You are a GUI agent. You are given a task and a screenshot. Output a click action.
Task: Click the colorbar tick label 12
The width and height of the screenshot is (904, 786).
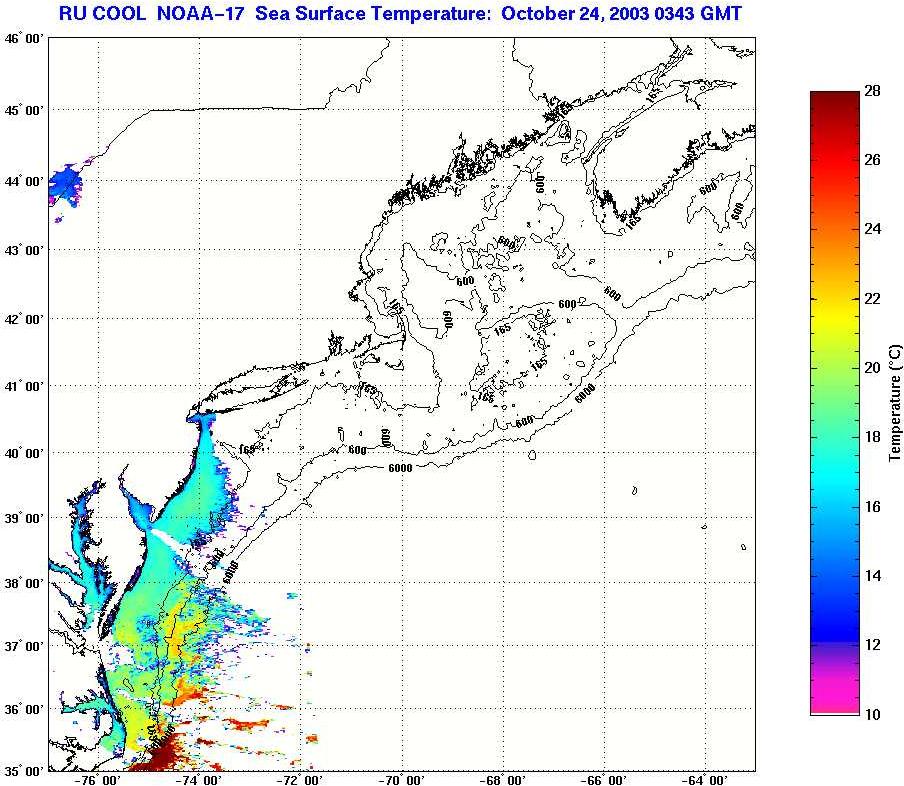872,645
